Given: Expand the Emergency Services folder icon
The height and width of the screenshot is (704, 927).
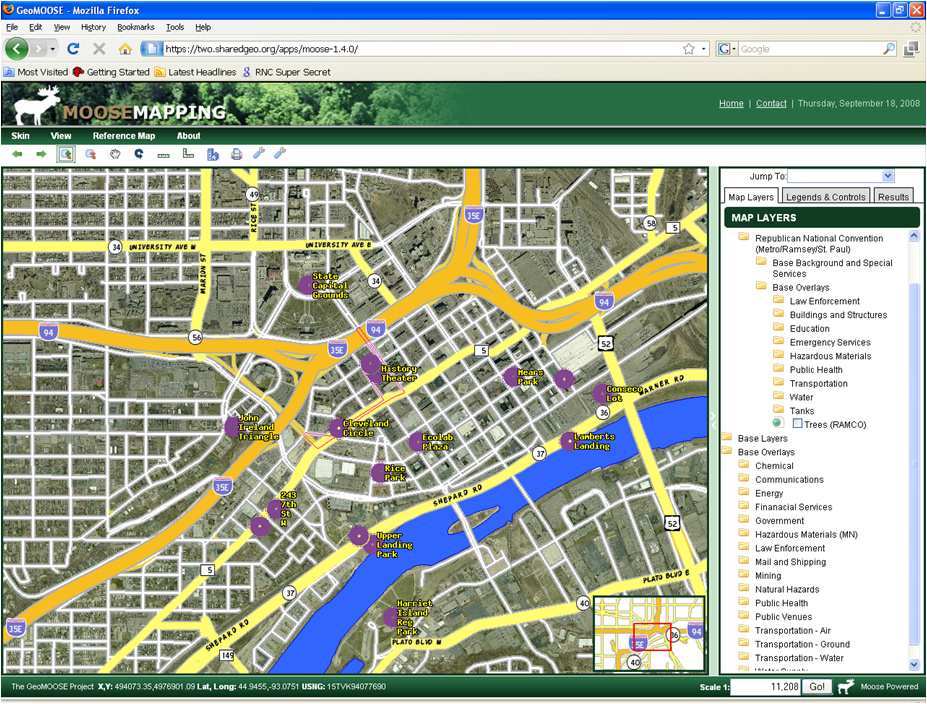Looking at the screenshot, I should click(779, 341).
